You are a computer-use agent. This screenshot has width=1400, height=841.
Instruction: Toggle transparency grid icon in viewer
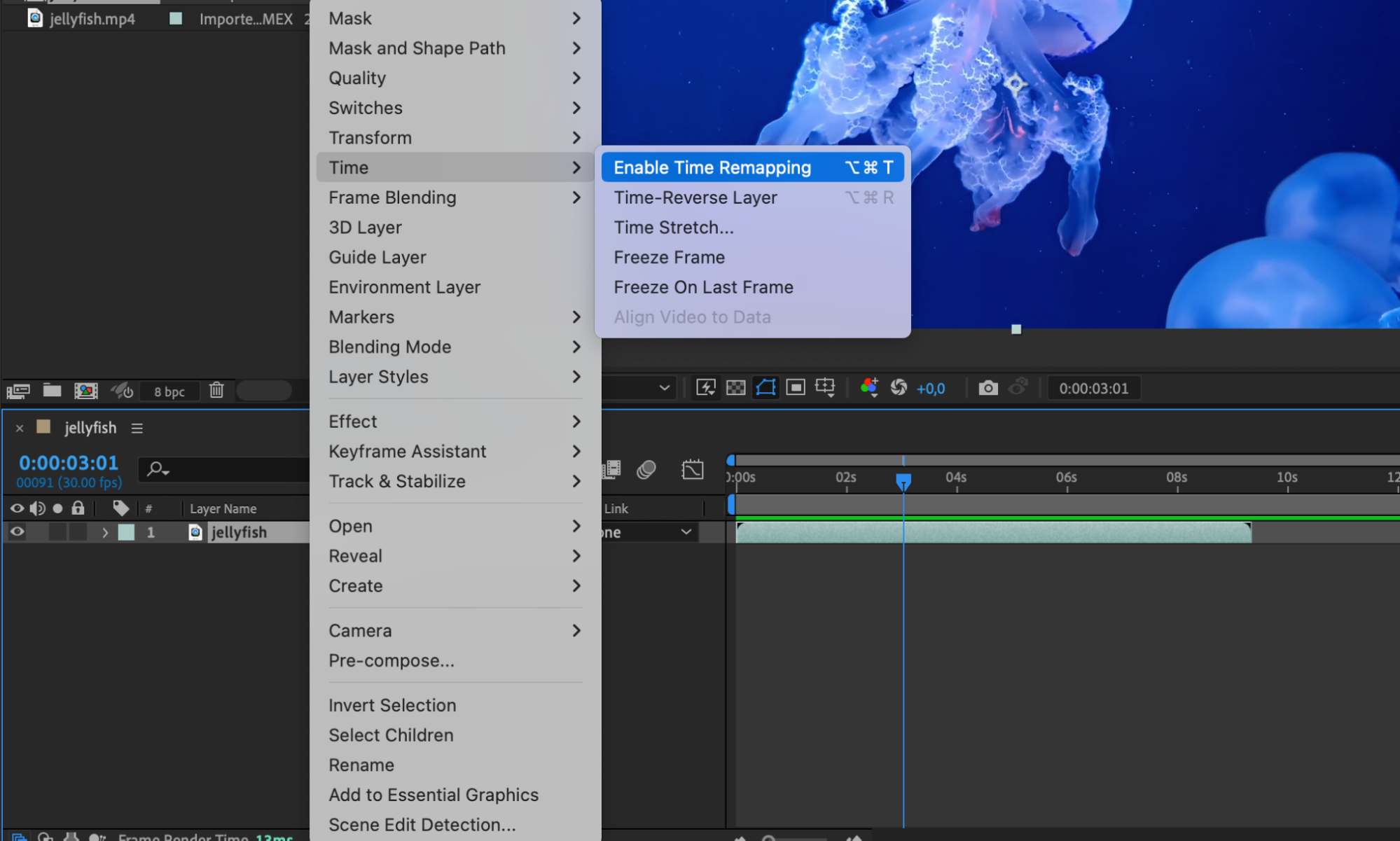point(735,388)
